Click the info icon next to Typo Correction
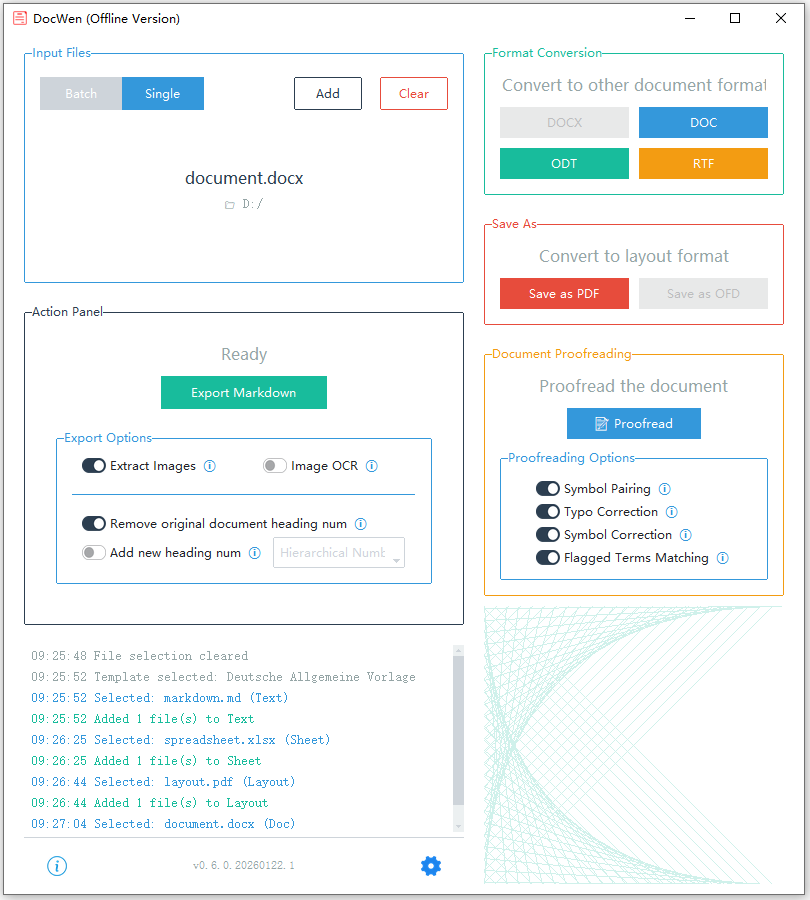The image size is (810, 900). click(672, 512)
